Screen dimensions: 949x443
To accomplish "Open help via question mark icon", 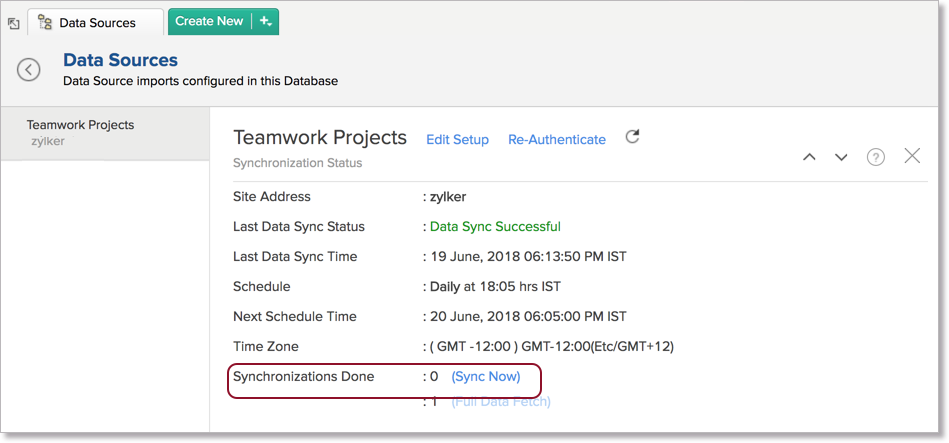I will coord(876,157).
